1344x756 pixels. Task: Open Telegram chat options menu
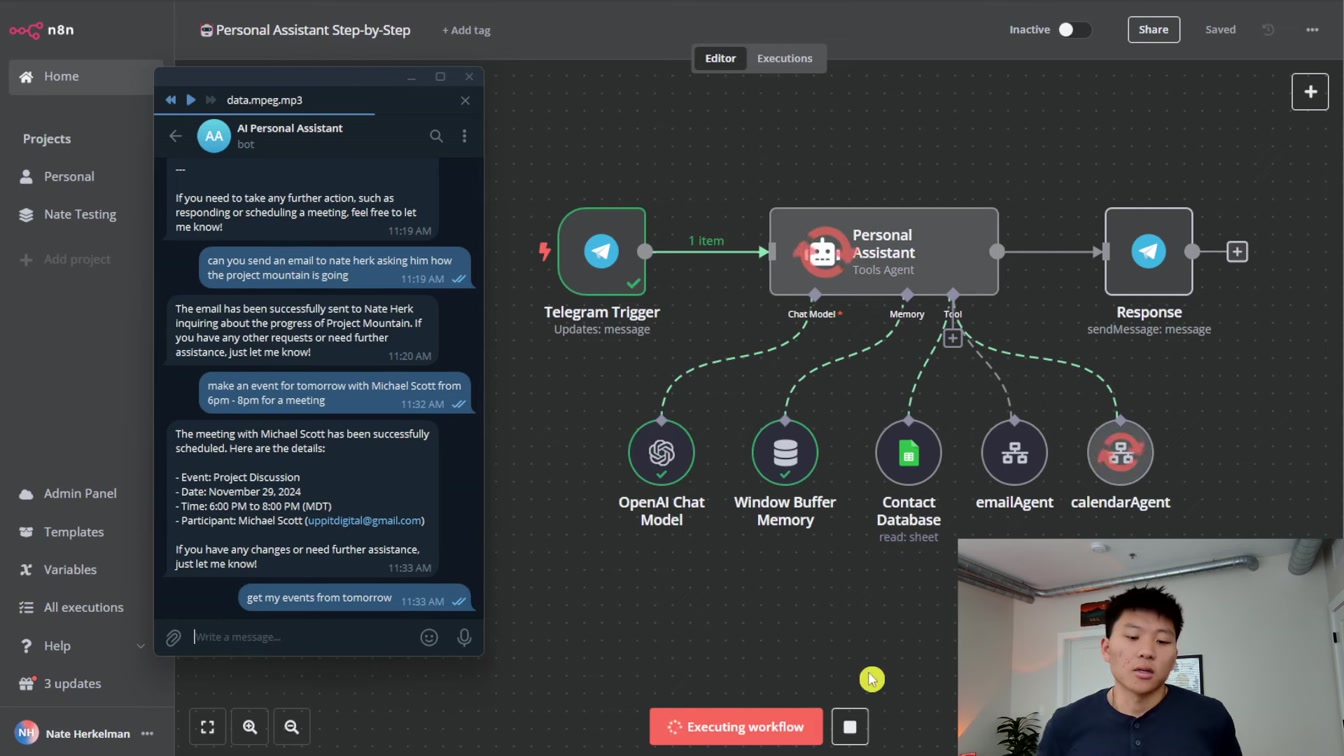[464, 136]
